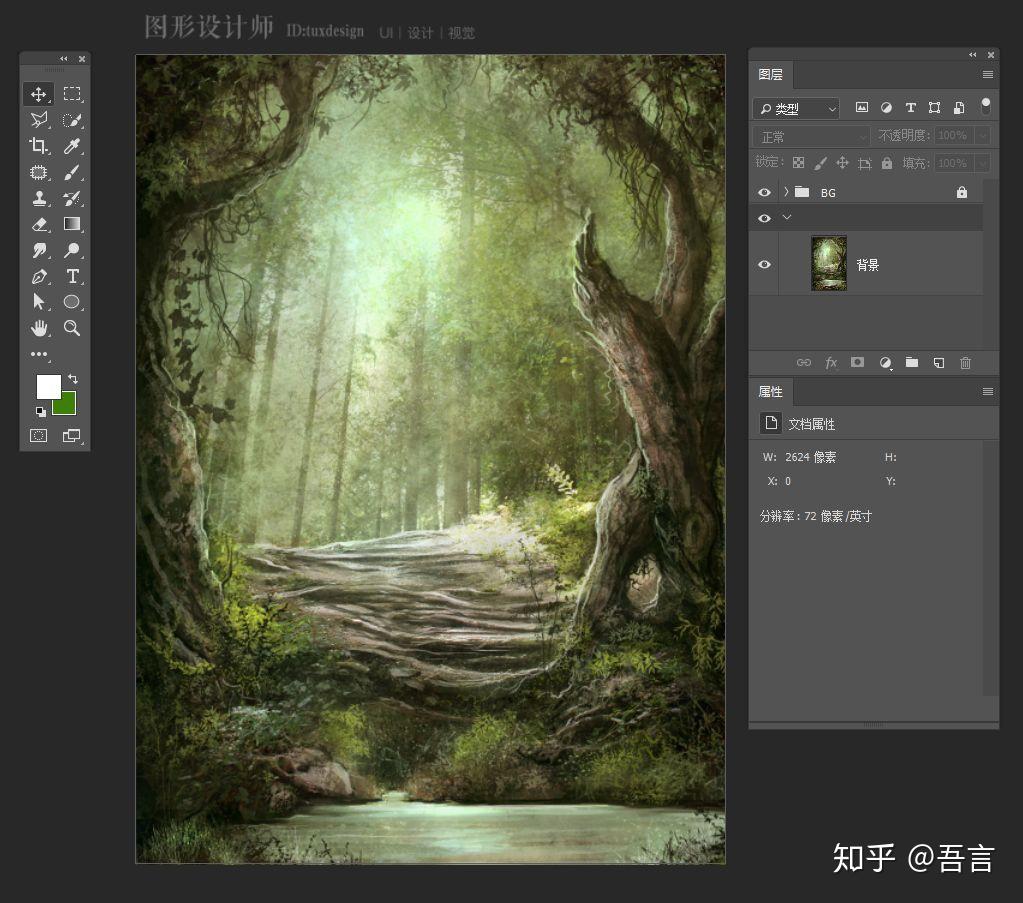This screenshot has height=903, width=1023.
Task: Switch to the 属性 panel tab
Action: tap(771, 391)
